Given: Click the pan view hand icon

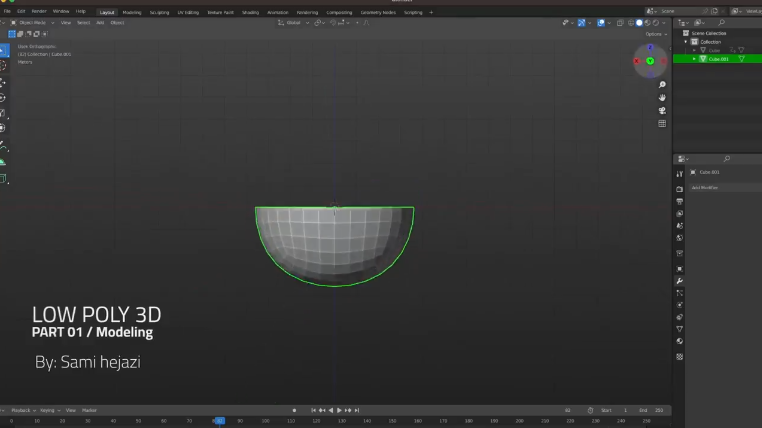Looking at the screenshot, I should point(662,98).
